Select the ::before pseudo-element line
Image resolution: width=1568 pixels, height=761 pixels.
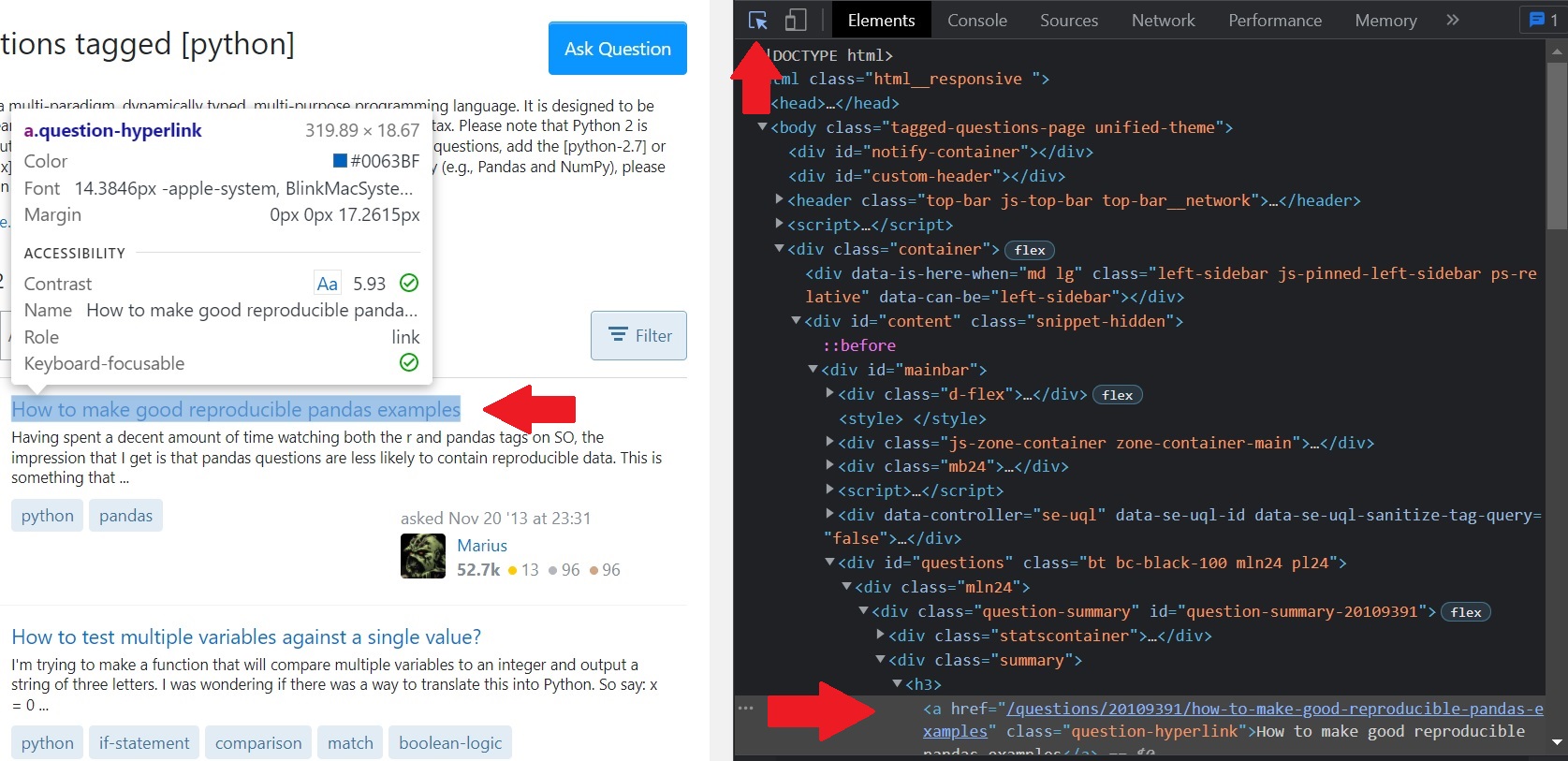pyautogui.click(x=859, y=344)
